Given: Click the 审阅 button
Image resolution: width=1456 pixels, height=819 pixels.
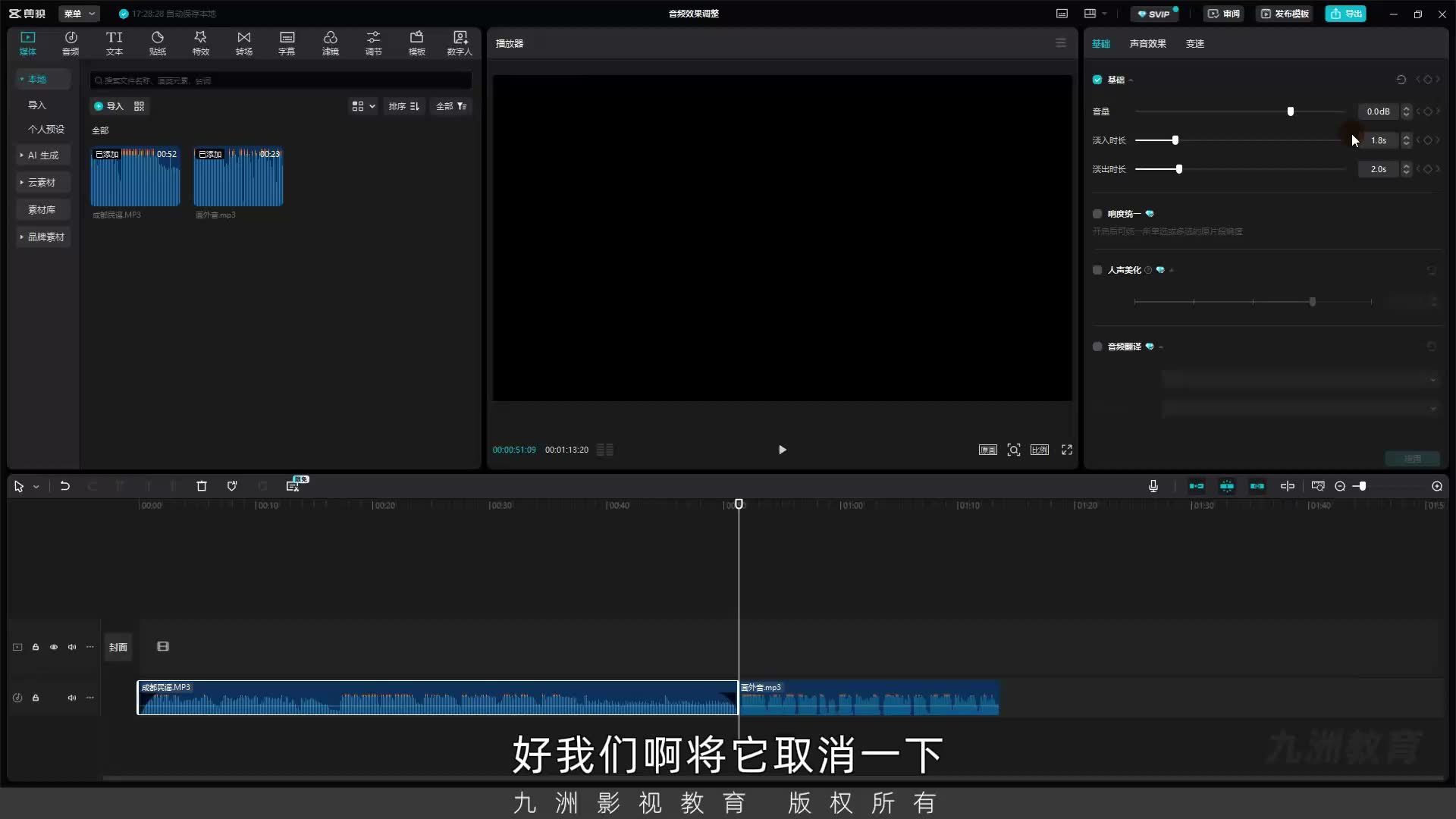Looking at the screenshot, I should pyautogui.click(x=1224, y=14).
